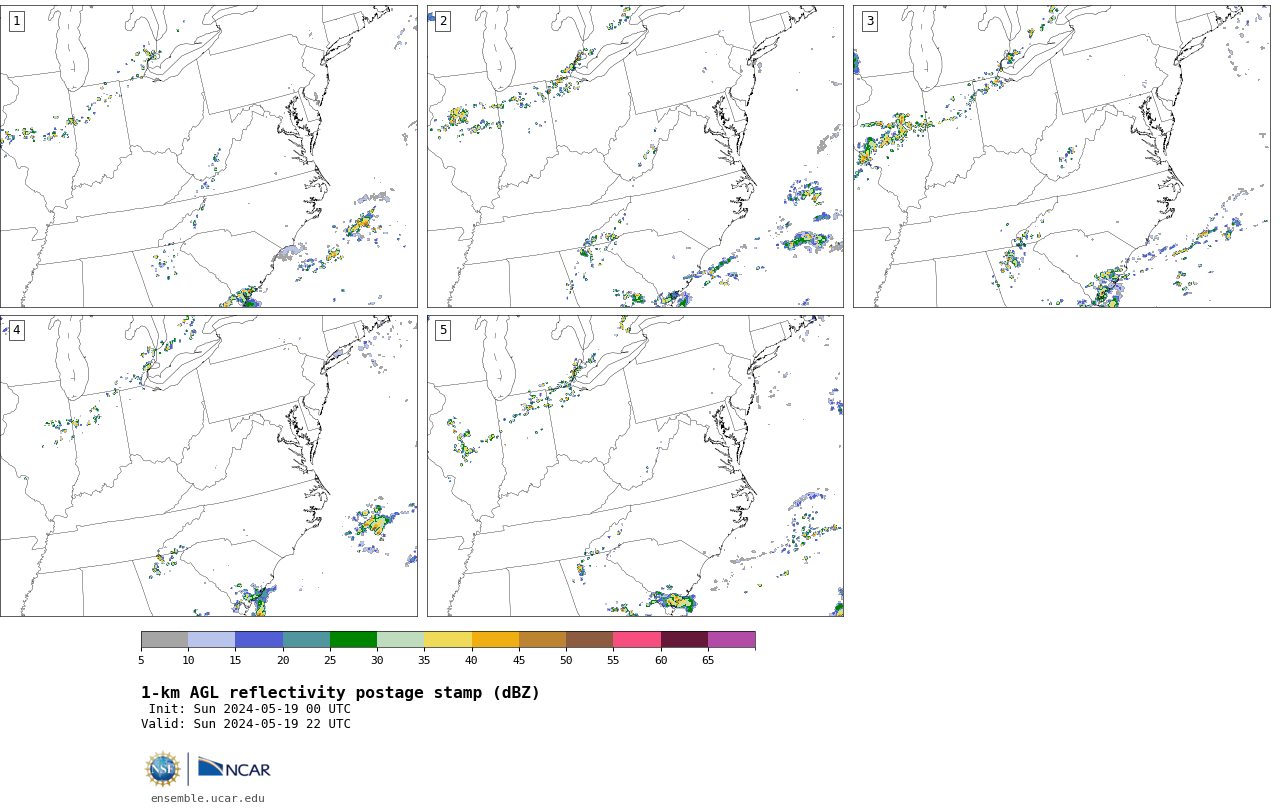Click the NCAR logo

click(234, 768)
